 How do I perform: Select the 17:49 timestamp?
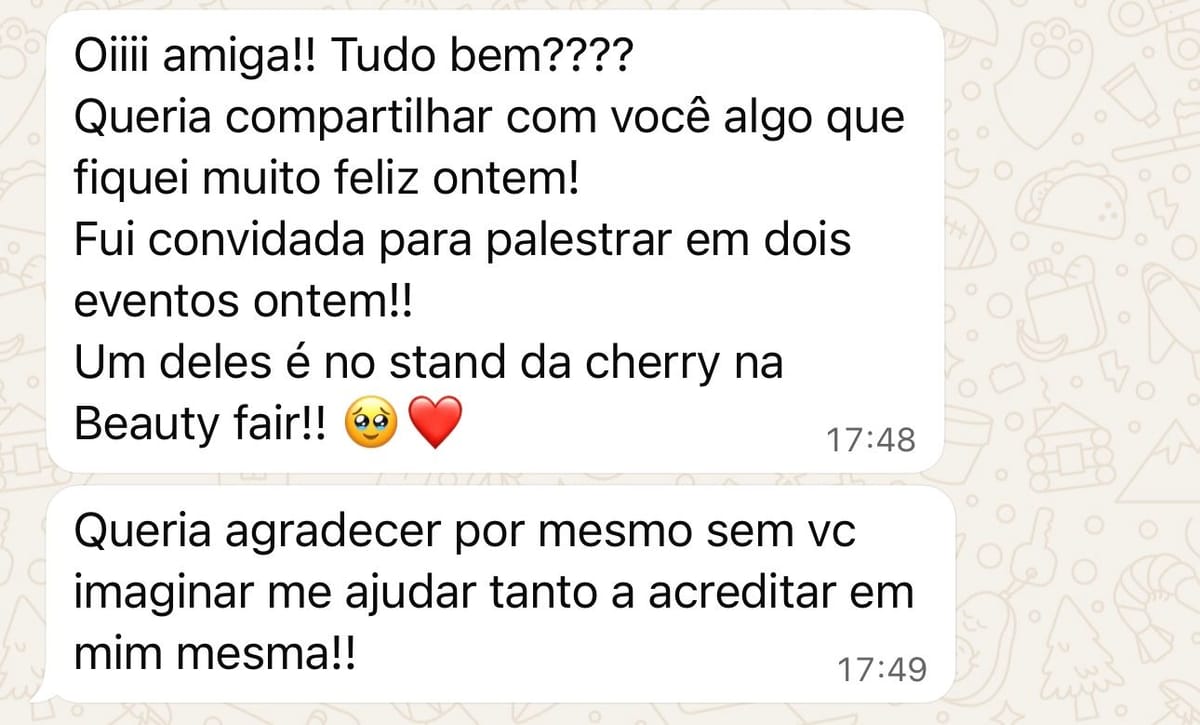pyautogui.click(x=882, y=669)
